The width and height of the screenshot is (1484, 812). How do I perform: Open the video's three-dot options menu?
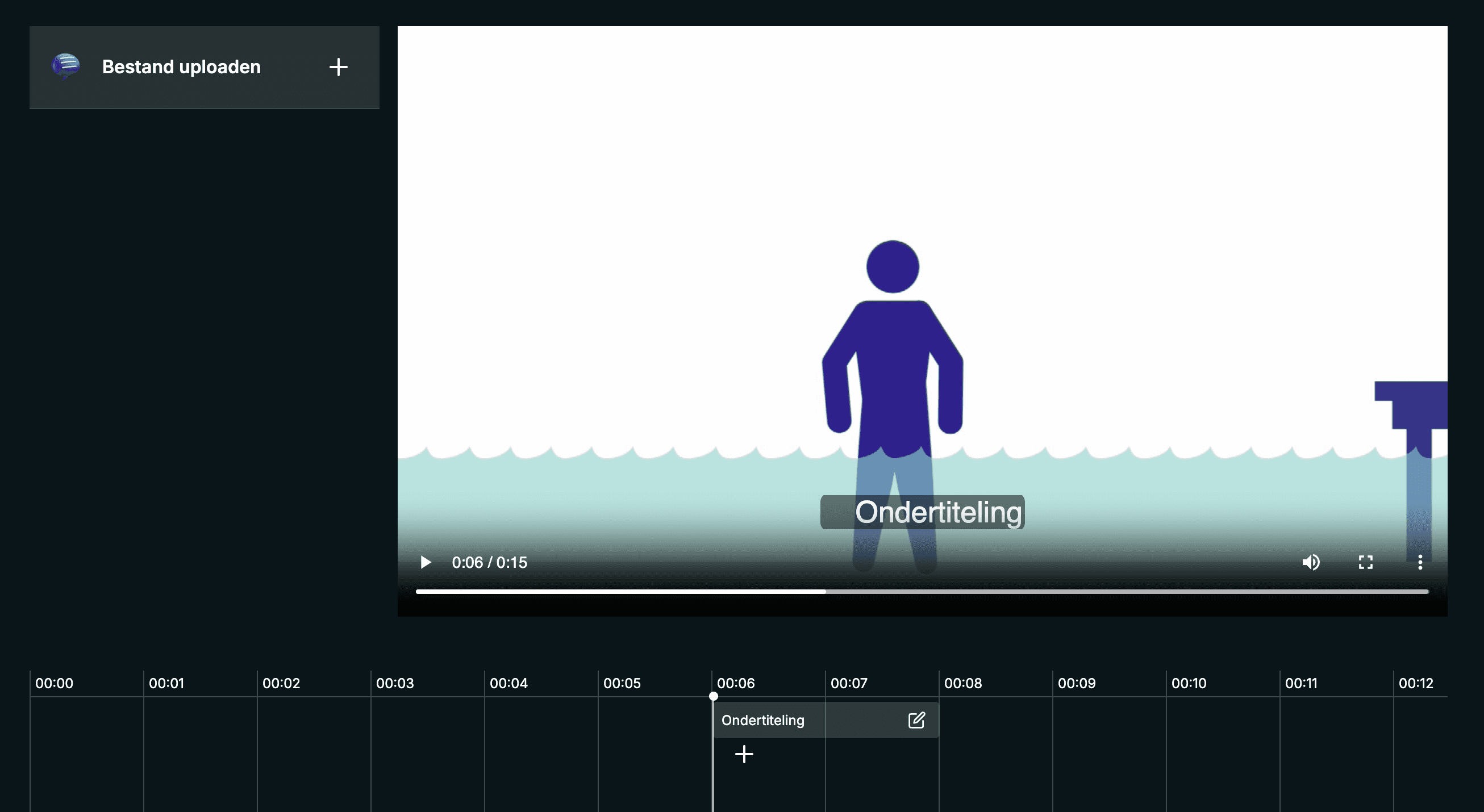click(x=1420, y=562)
